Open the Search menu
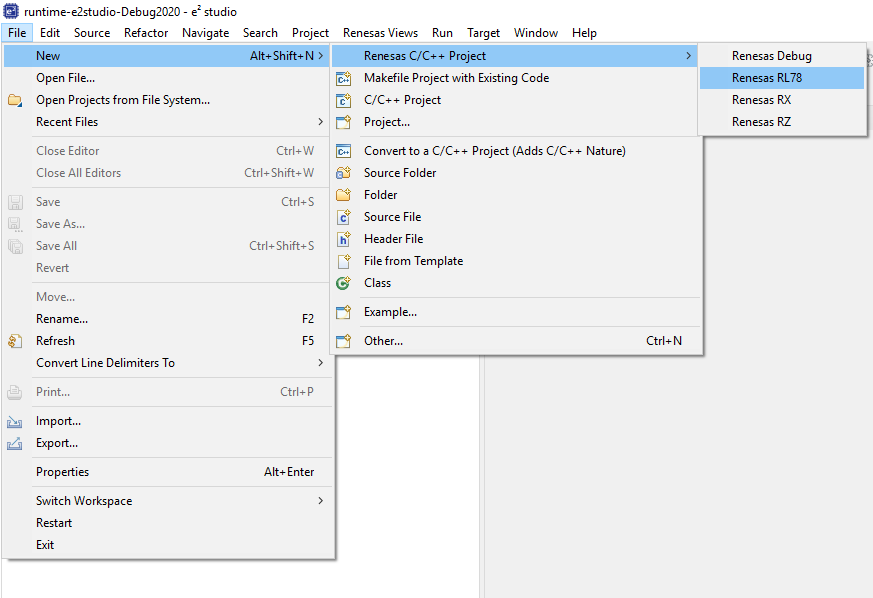The height and width of the screenshot is (598, 873). [x=260, y=33]
